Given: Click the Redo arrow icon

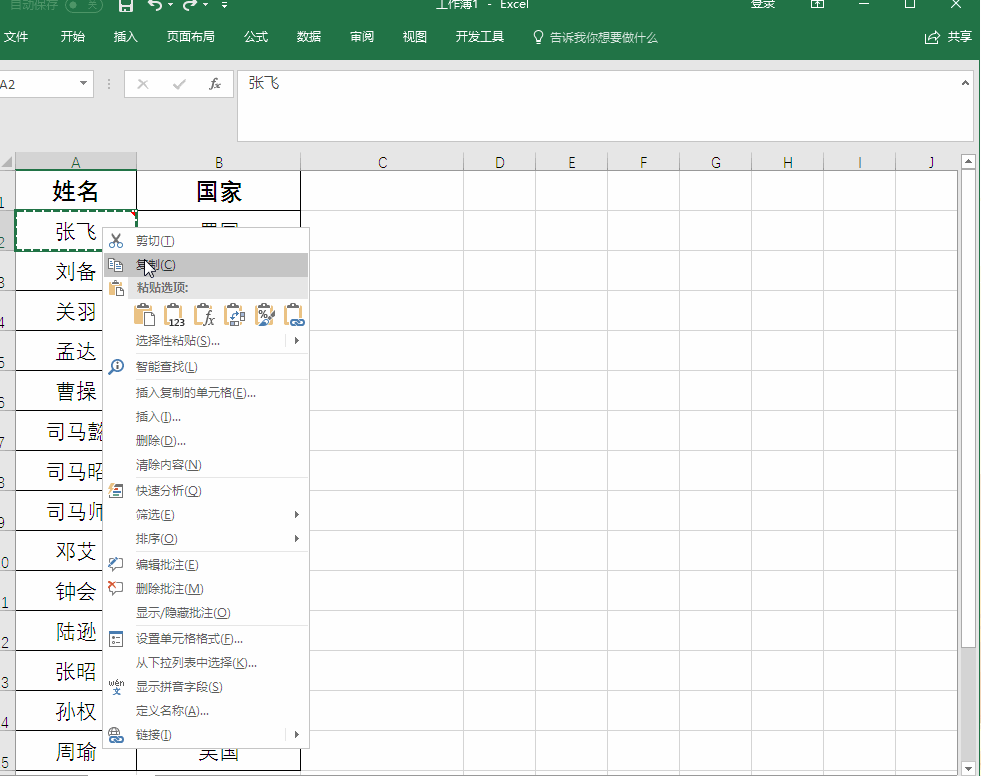Looking at the screenshot, I should tap(190, 6).
